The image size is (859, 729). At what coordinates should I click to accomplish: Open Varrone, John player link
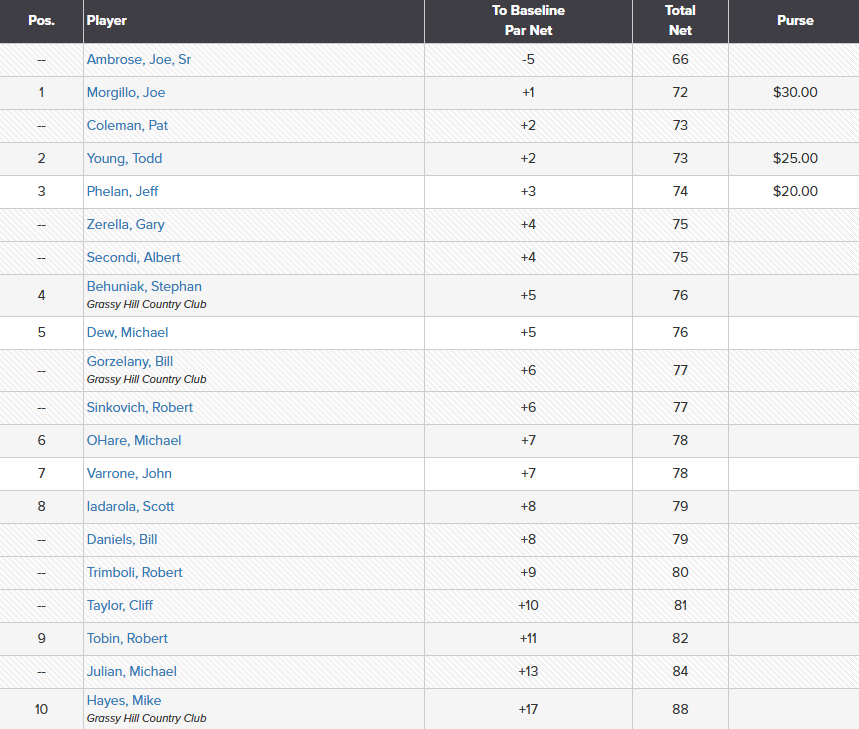point(129,473)
